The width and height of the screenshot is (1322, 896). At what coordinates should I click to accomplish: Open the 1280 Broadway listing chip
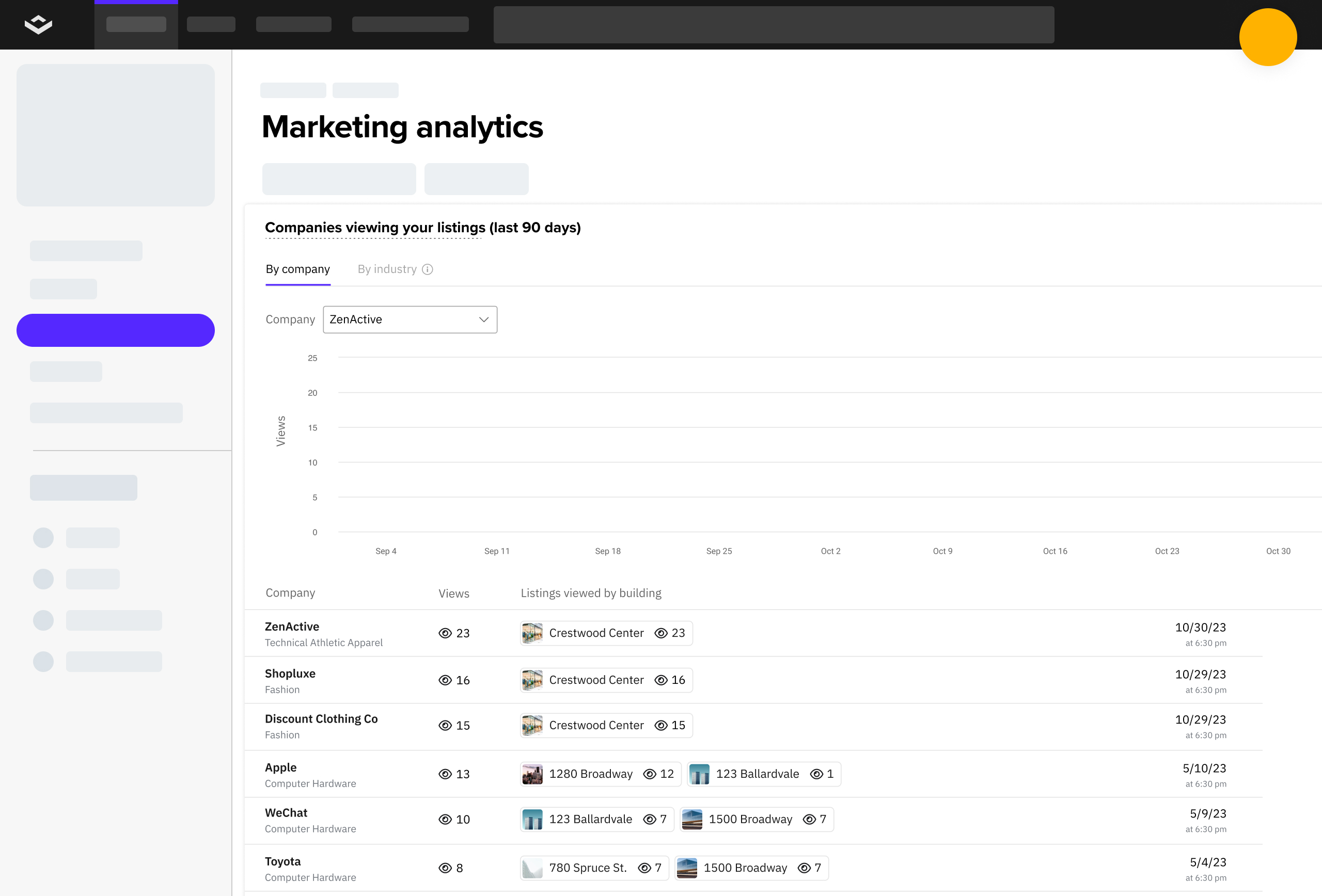click(601, 774)
